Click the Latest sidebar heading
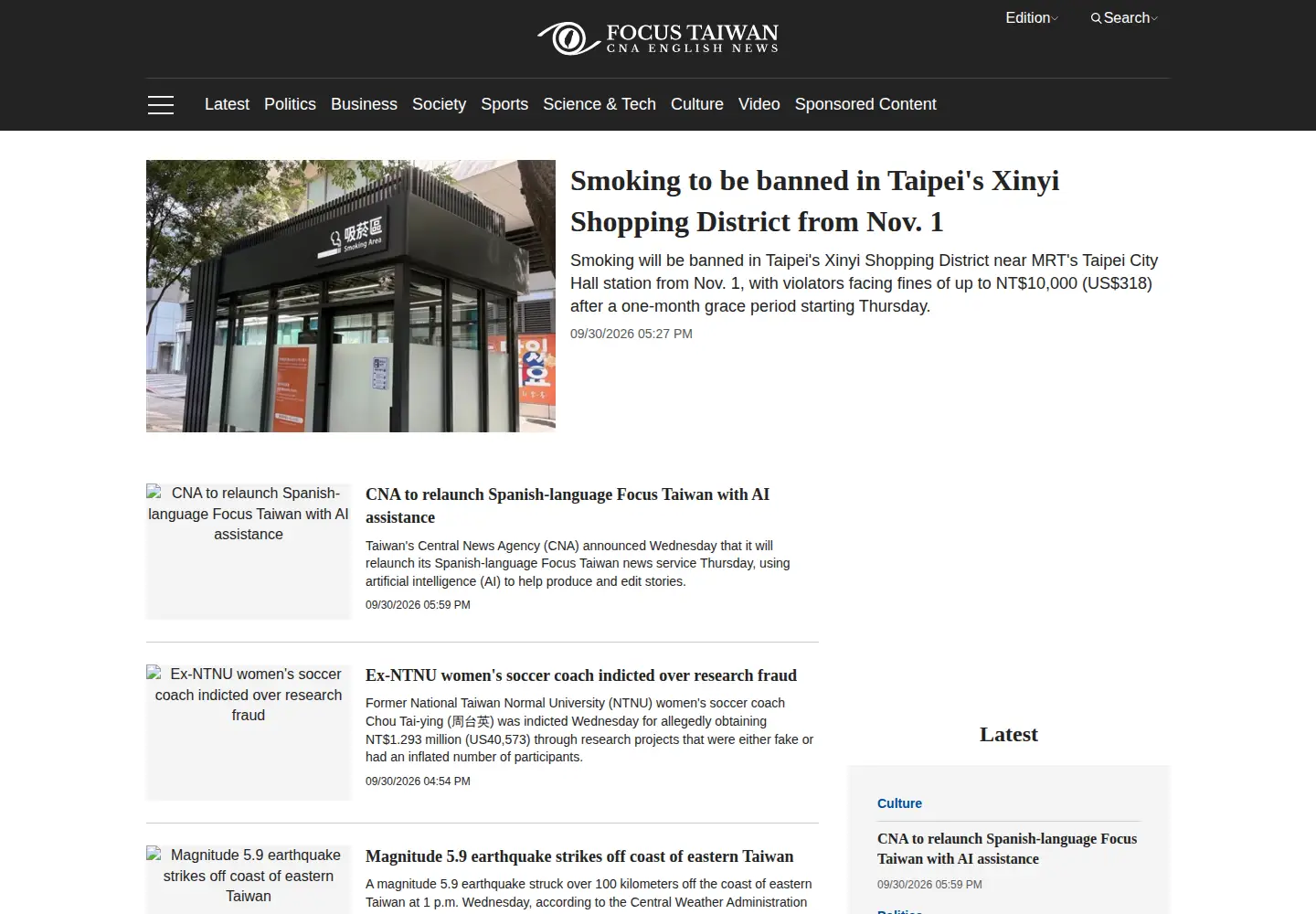This screenshot has width=1316, height=914. point(1009,735)
